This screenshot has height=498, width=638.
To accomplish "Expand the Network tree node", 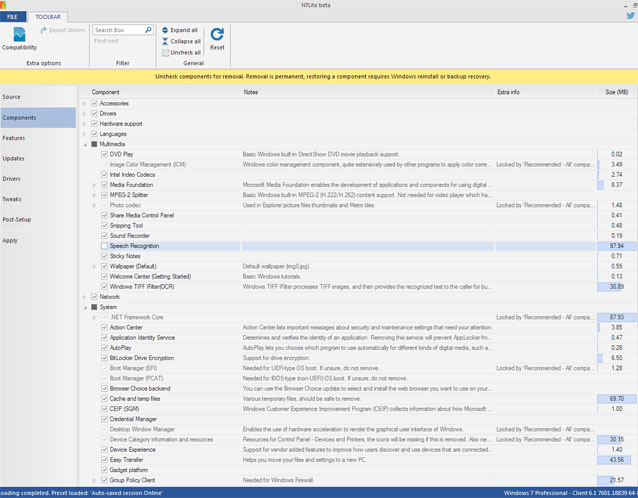I will pos(84,297).
